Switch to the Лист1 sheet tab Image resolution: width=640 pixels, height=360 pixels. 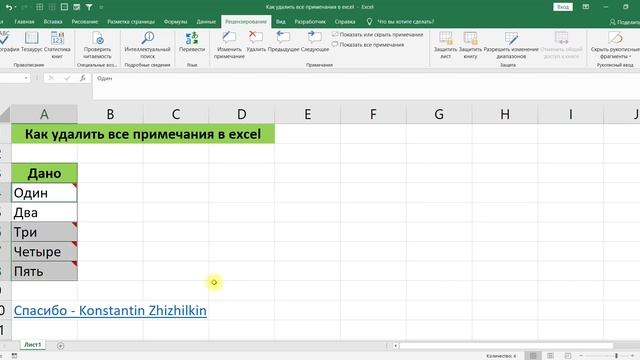click(33, 345)
